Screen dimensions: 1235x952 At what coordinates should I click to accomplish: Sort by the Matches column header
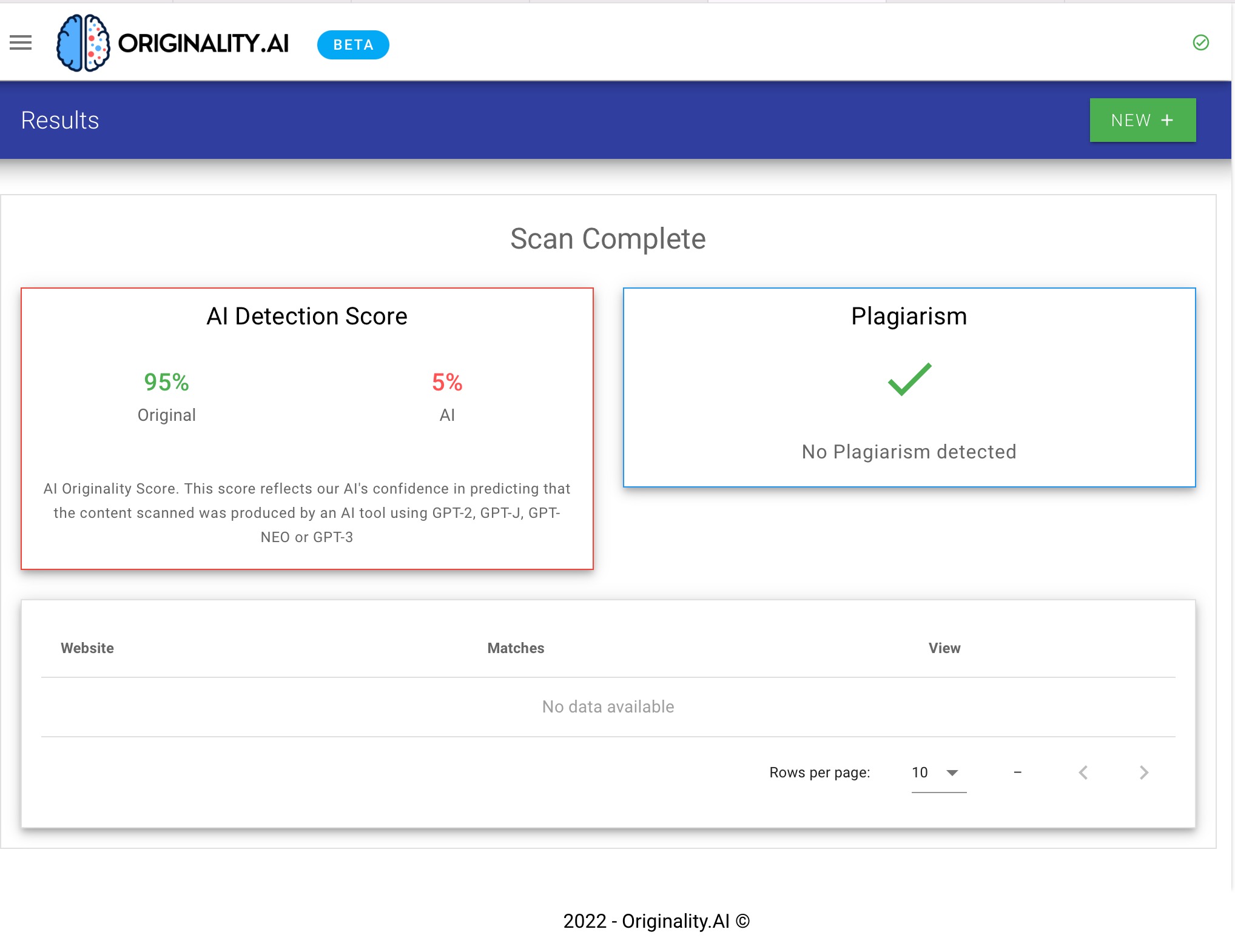pos(516,648)
